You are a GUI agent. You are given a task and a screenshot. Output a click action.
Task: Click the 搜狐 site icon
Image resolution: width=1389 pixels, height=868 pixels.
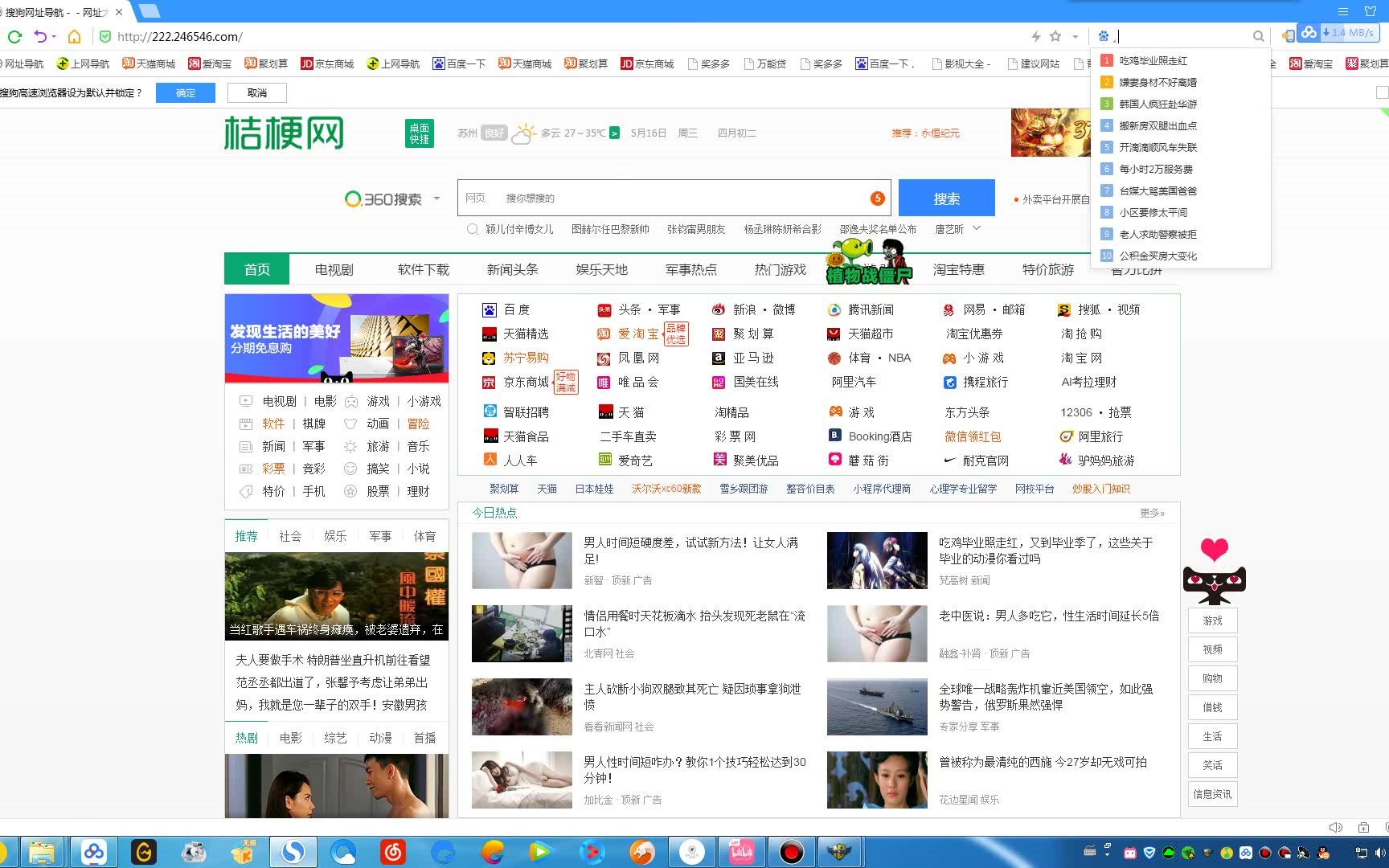1064,310
